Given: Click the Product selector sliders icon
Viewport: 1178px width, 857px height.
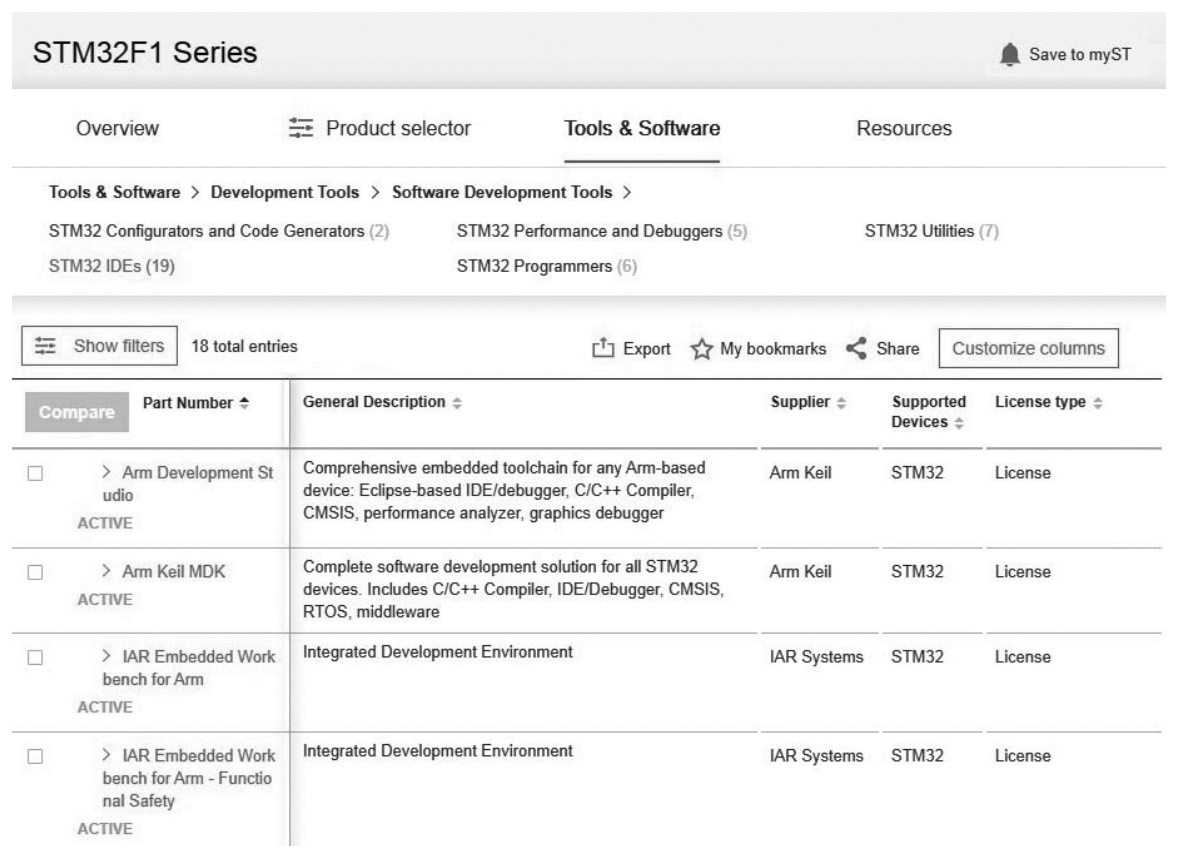Looking at the screenshot, I should click(x=300, y=128).
